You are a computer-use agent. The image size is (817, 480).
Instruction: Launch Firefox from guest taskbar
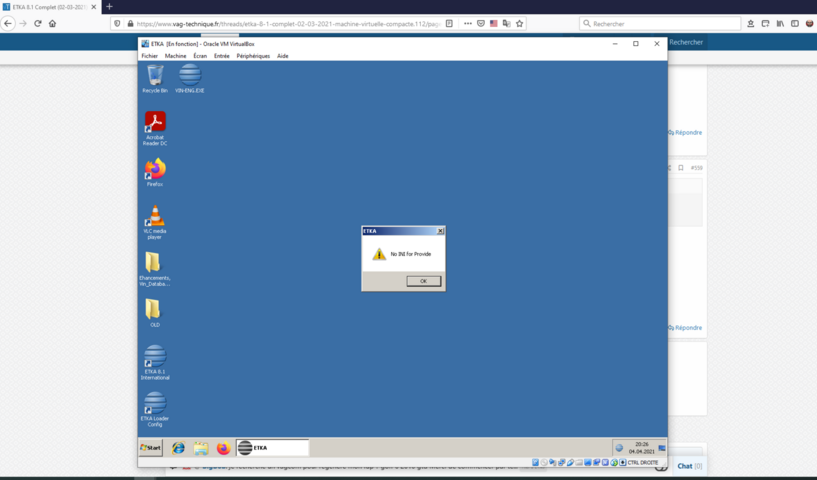click(x=224, y=448)
